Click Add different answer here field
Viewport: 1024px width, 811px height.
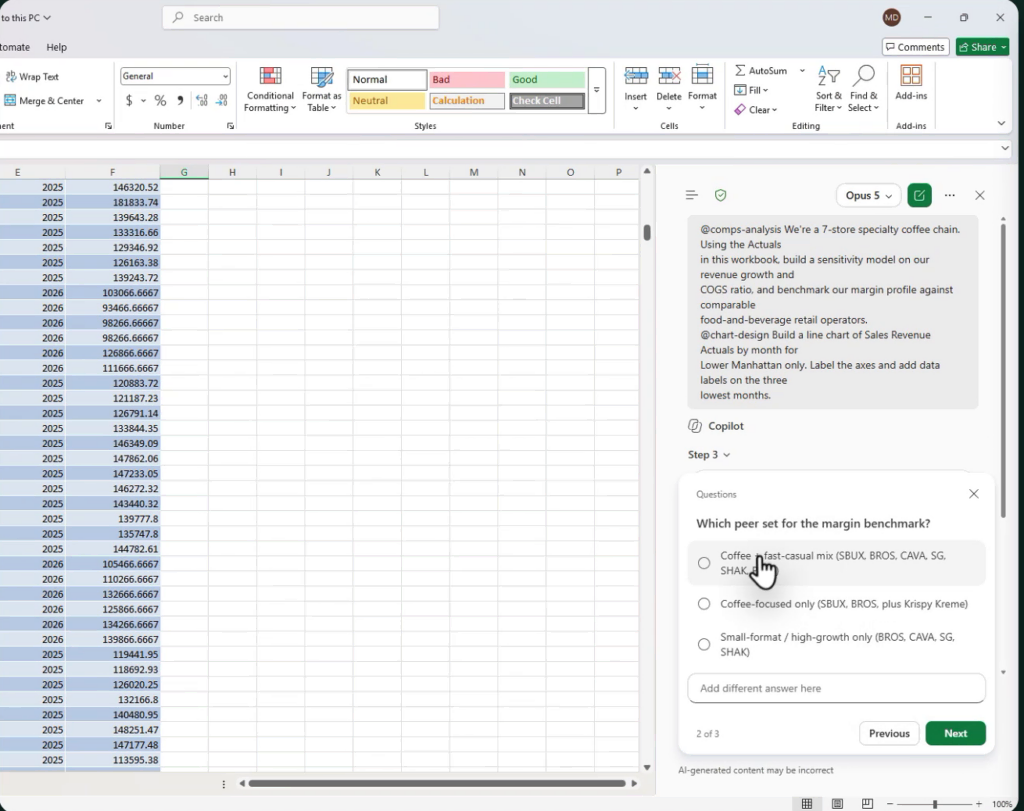pos(836,688)
